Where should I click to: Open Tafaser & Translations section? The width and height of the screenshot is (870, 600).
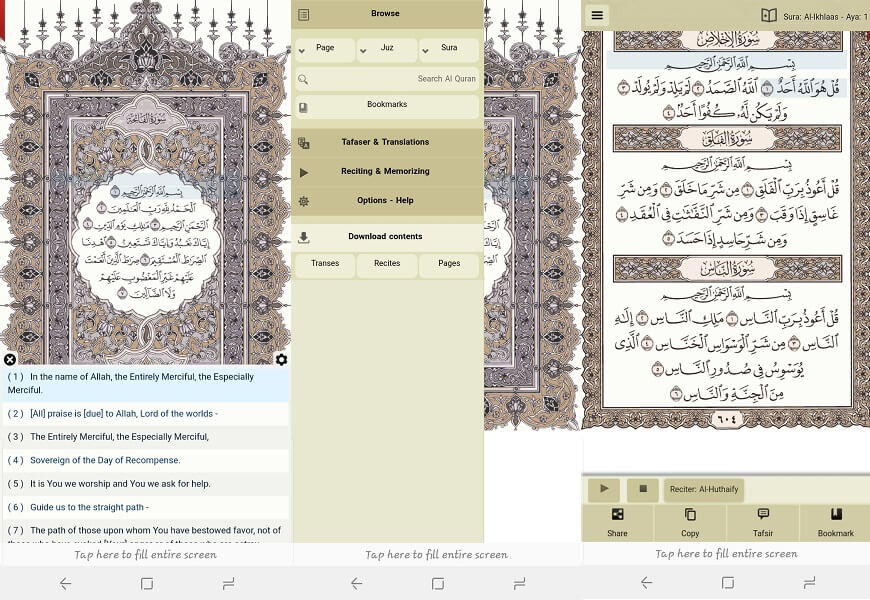coord(387,143)
